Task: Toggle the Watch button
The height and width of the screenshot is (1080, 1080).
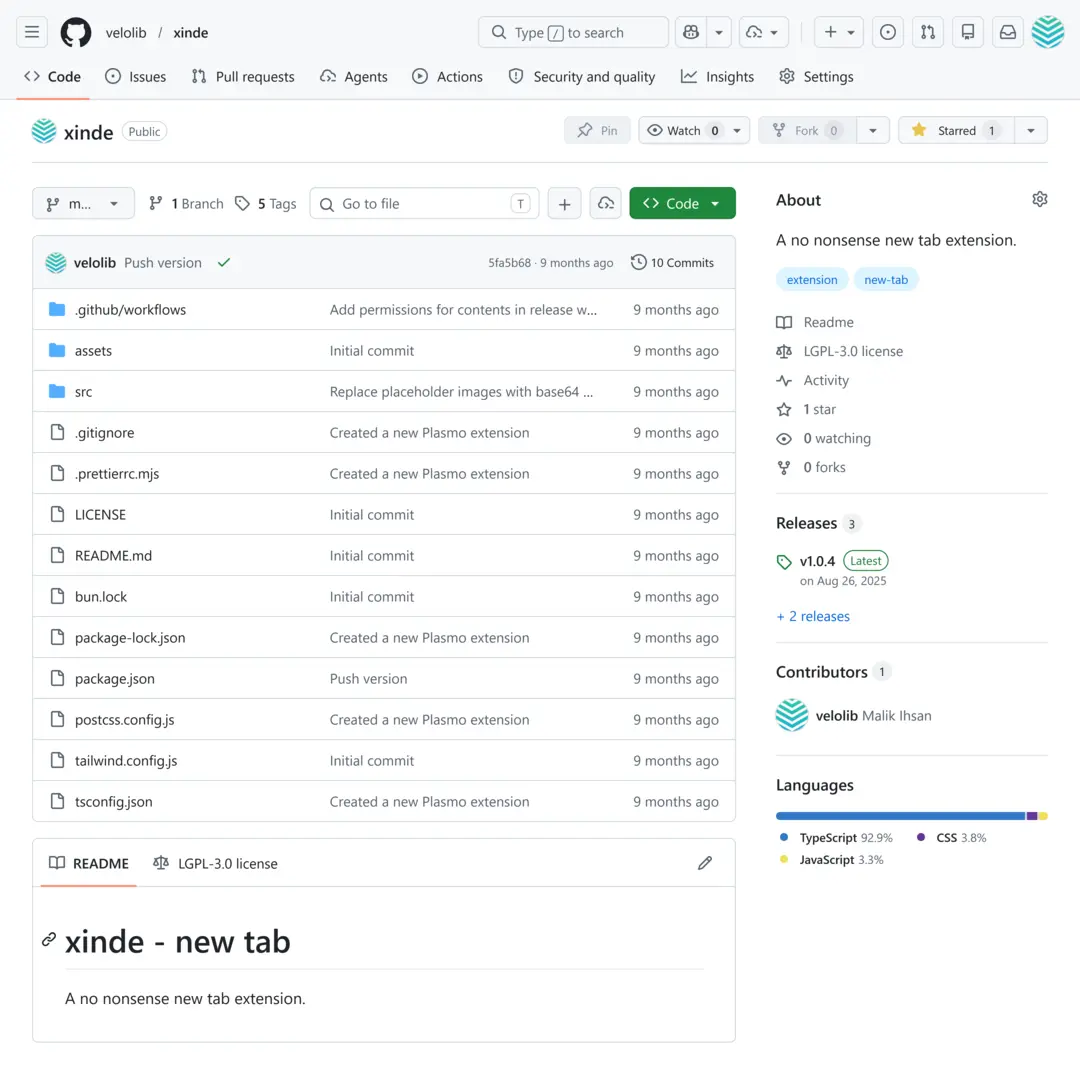Action: (683, 130)
